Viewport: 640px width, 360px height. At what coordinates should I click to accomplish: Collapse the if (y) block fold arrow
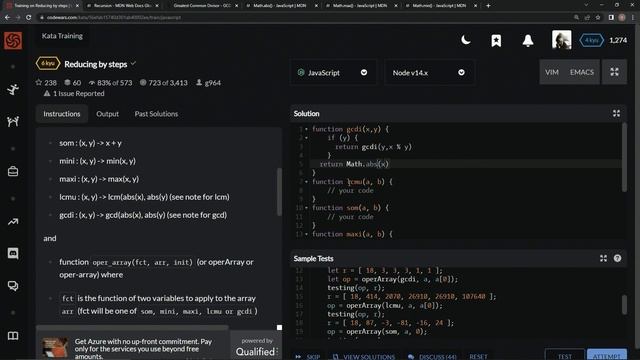pyautogui.click(x=307, y=138)
